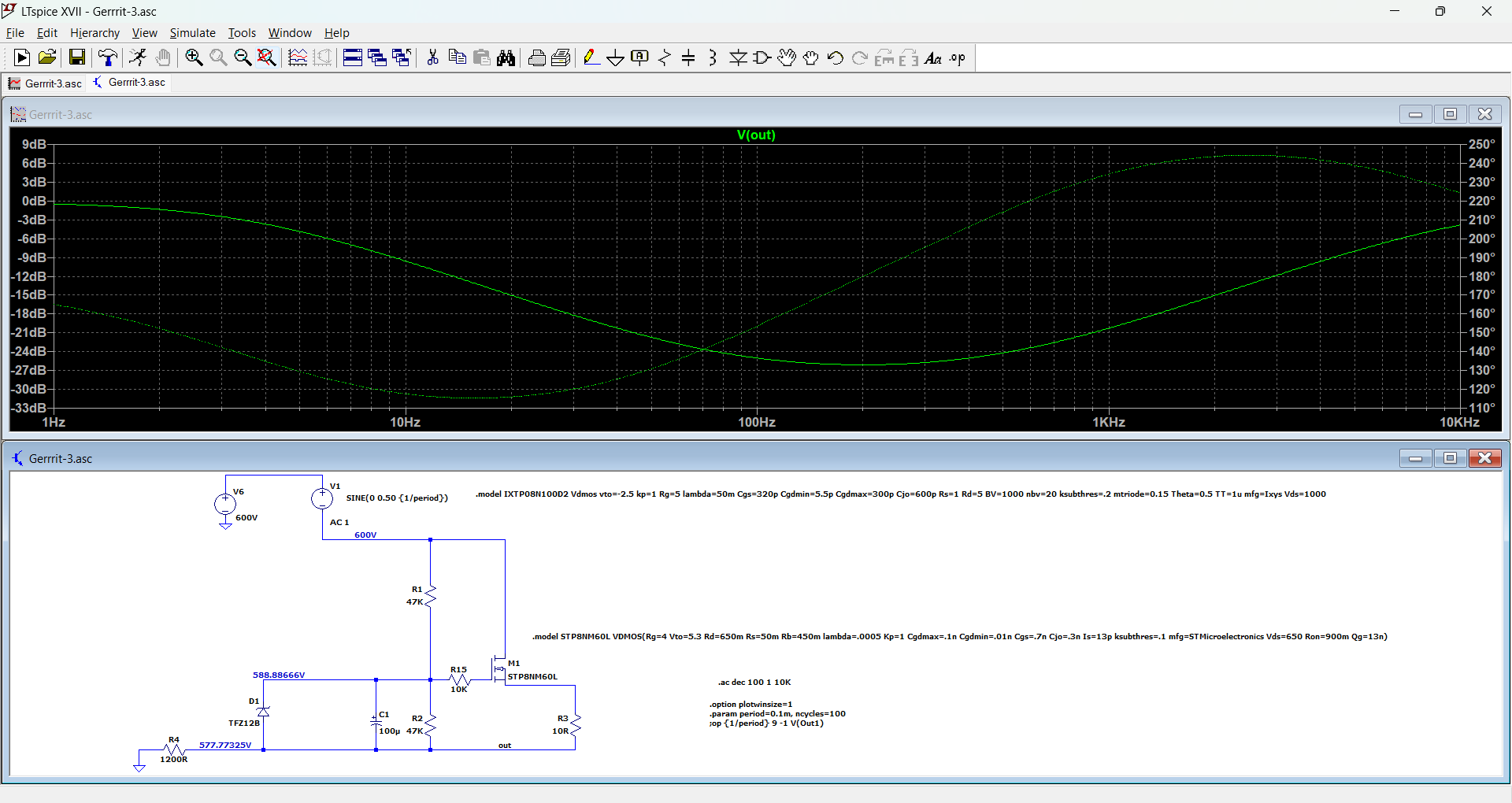The width and height of the screenshot is (1512, 803).
Task: Open the Hierarchy menu
Action: 94,33
